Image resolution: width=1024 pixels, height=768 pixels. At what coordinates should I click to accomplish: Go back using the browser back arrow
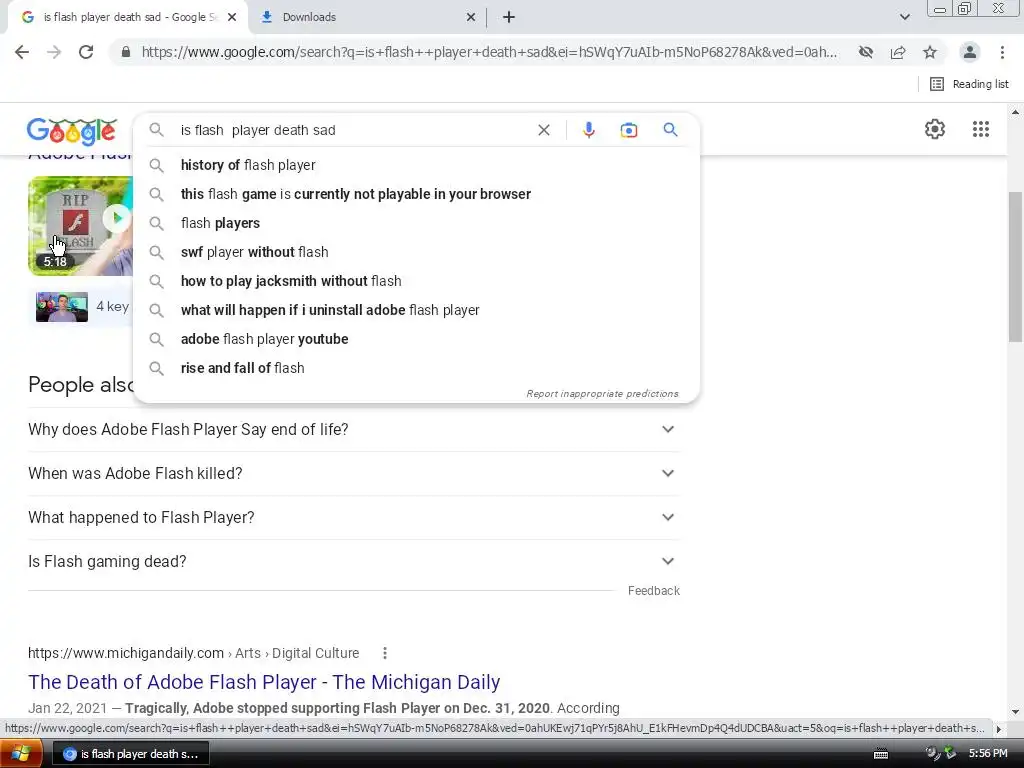(22, 52)
